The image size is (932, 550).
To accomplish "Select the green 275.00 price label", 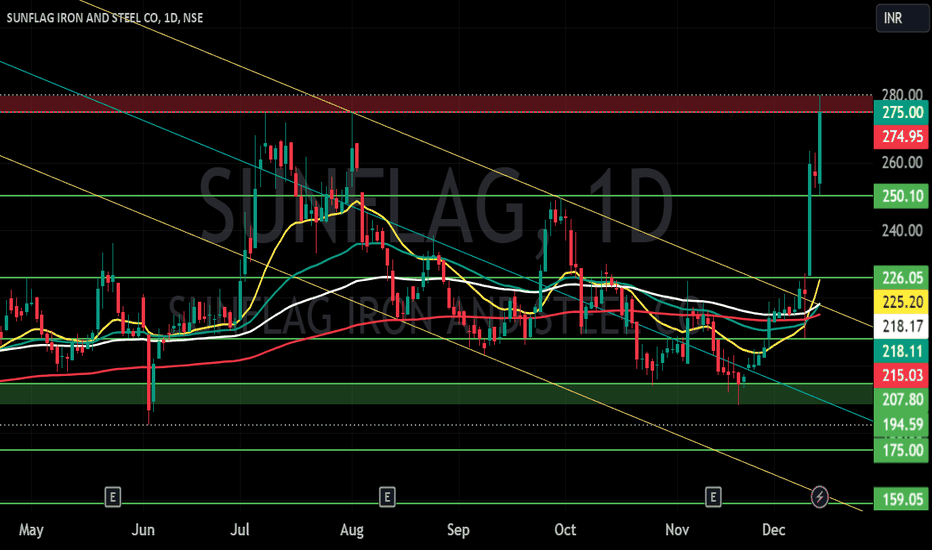I will [902, 112].
